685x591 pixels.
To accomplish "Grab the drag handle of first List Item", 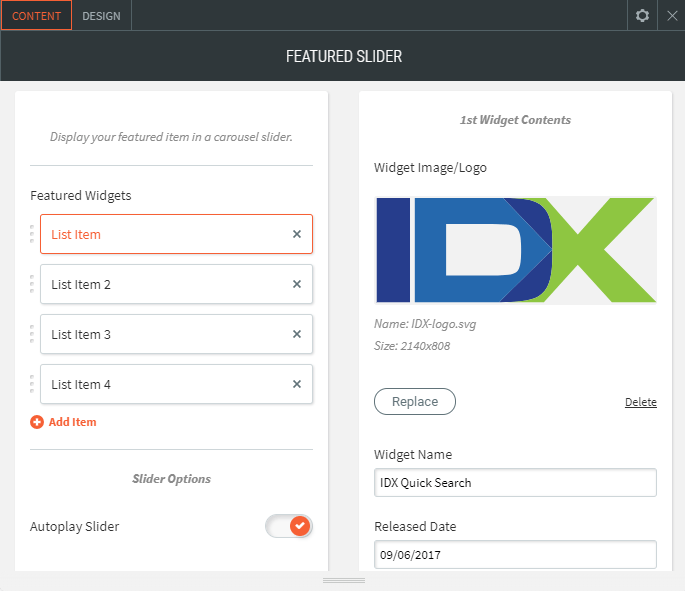I will pos(32,234).
